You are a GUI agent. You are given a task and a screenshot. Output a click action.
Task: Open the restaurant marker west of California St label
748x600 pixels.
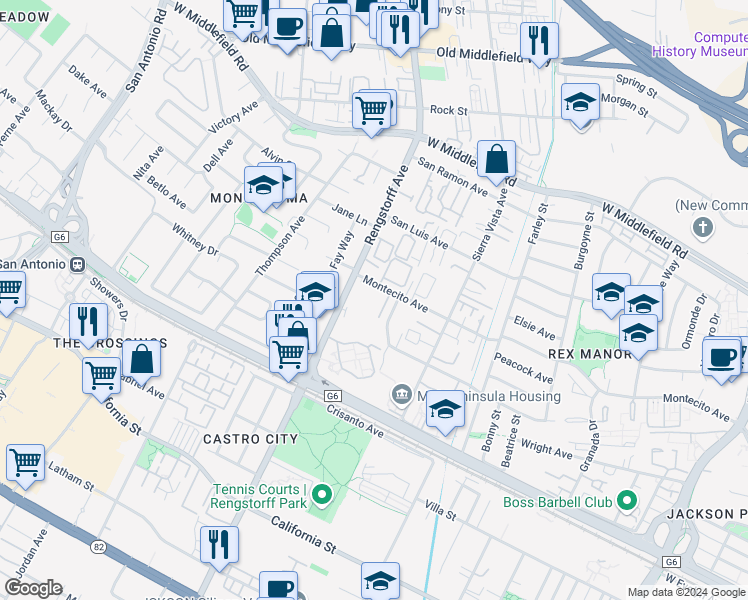click(x=219, y=544)
